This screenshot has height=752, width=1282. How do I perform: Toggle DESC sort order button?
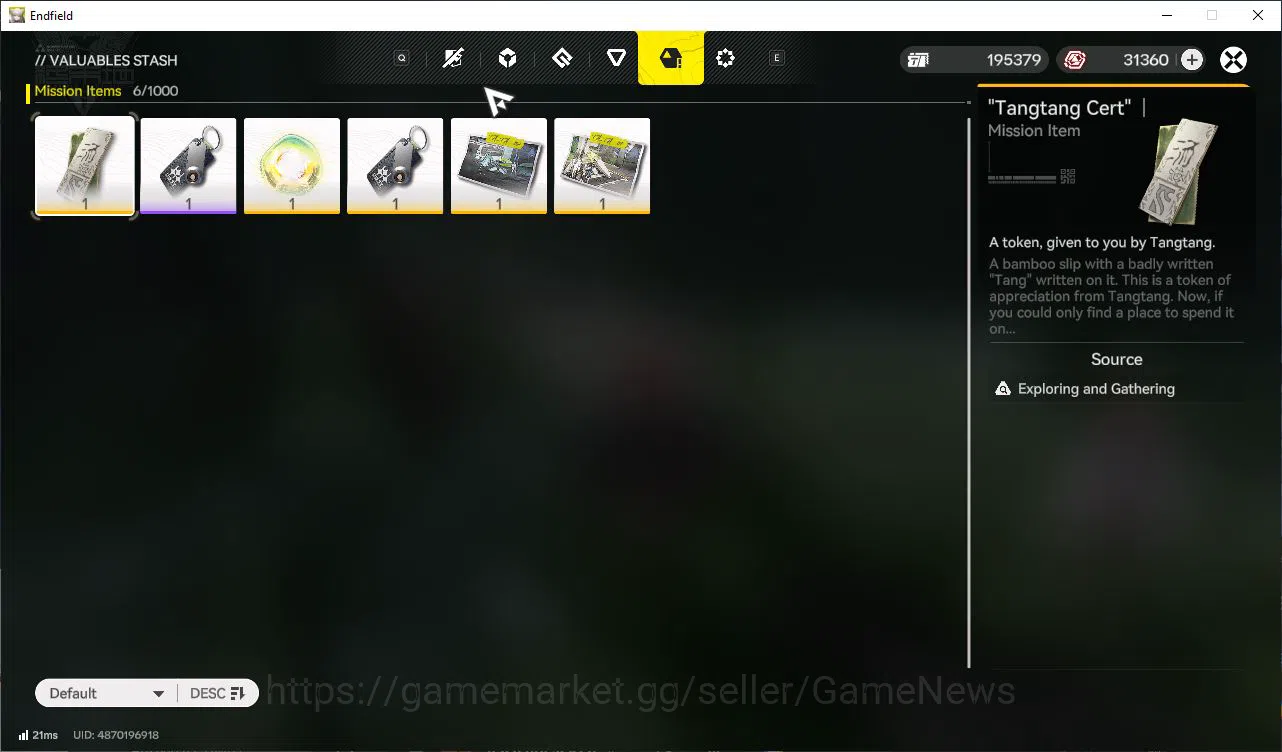(218, 693)
